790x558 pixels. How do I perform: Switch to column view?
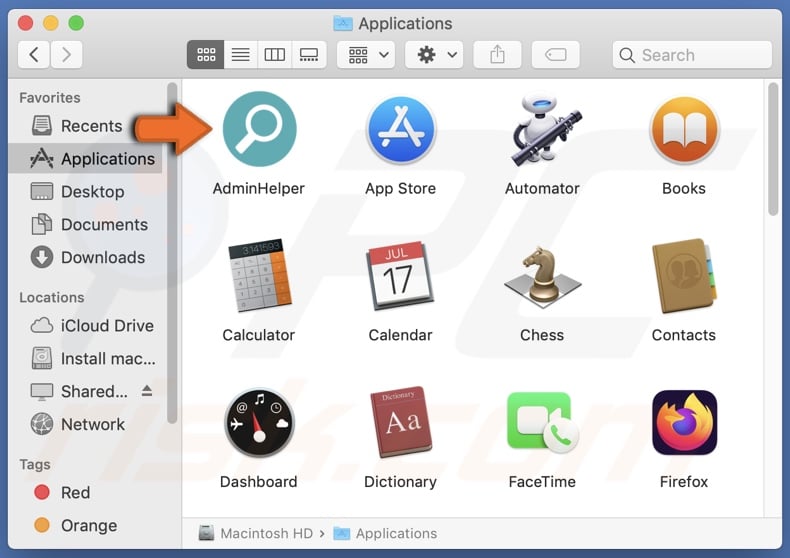coord(275,54)
